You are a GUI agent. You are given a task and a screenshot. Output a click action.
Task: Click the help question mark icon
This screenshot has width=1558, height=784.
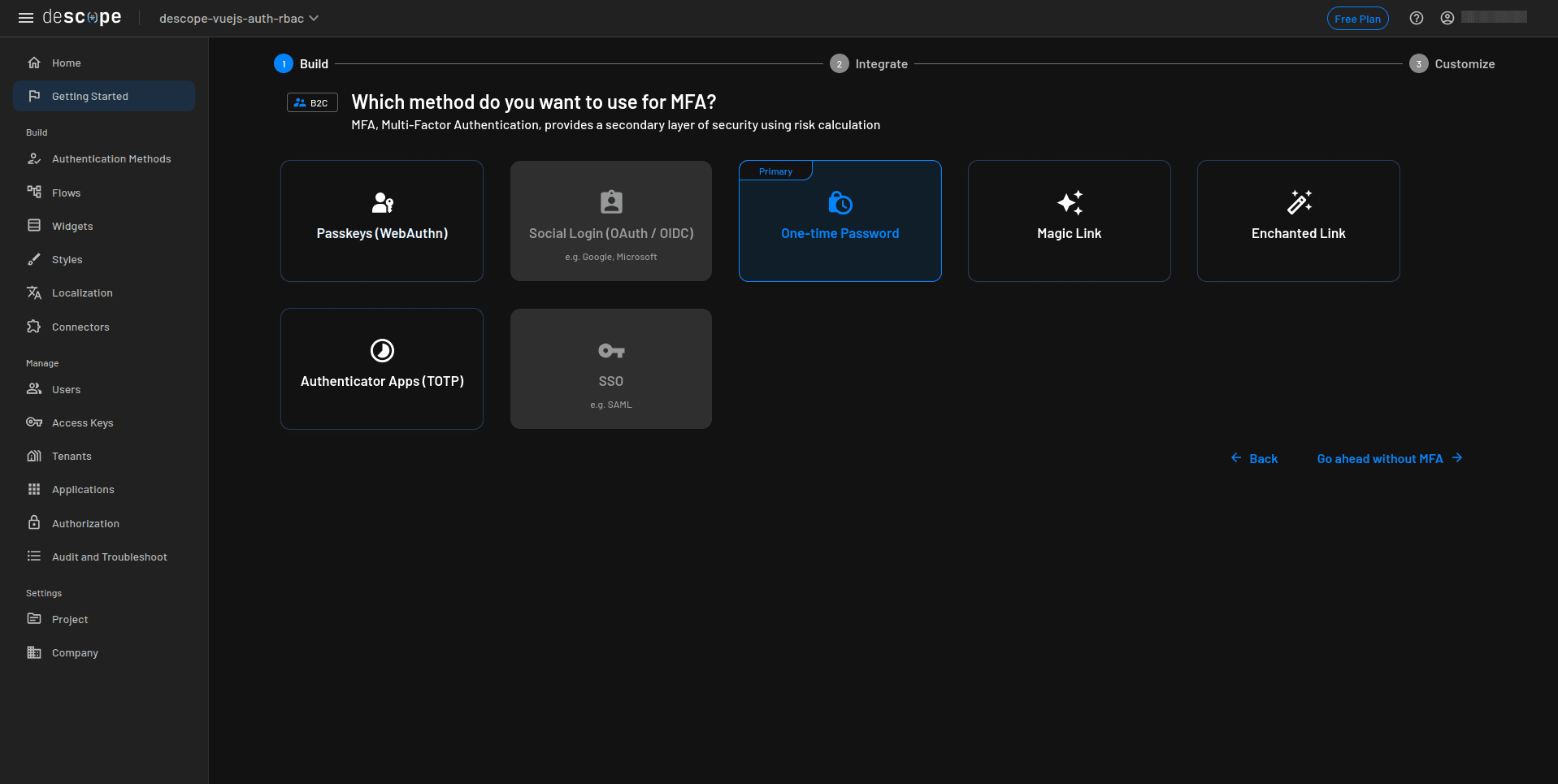(1417, 18)
